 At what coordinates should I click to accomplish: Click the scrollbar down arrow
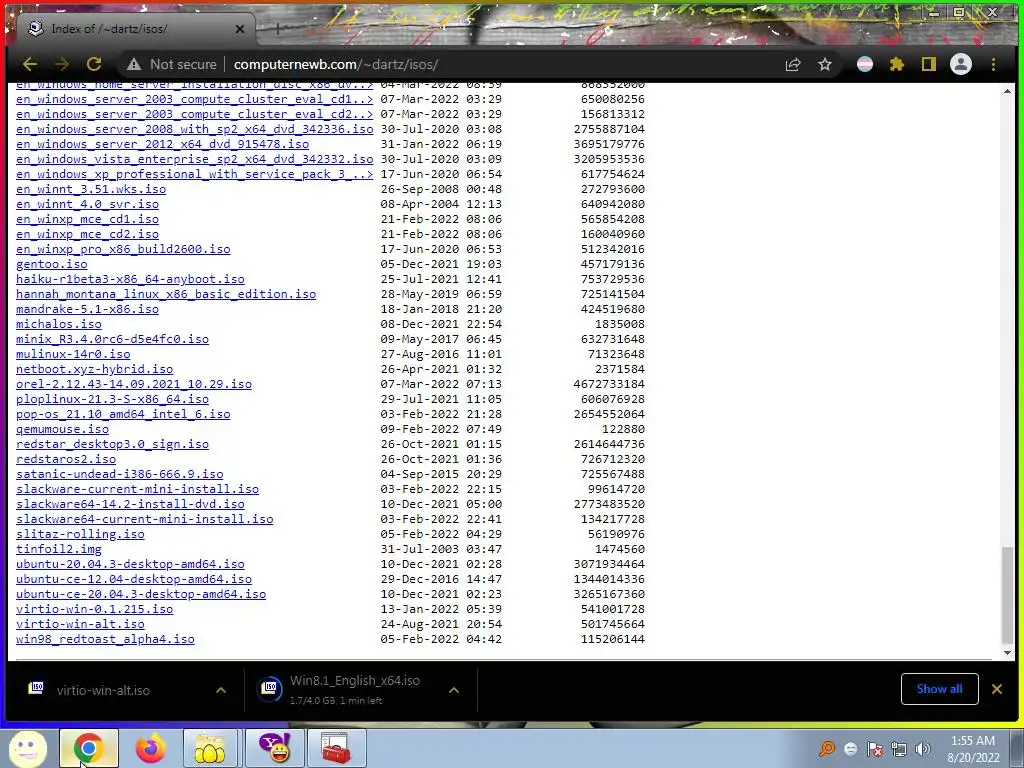1007,652
